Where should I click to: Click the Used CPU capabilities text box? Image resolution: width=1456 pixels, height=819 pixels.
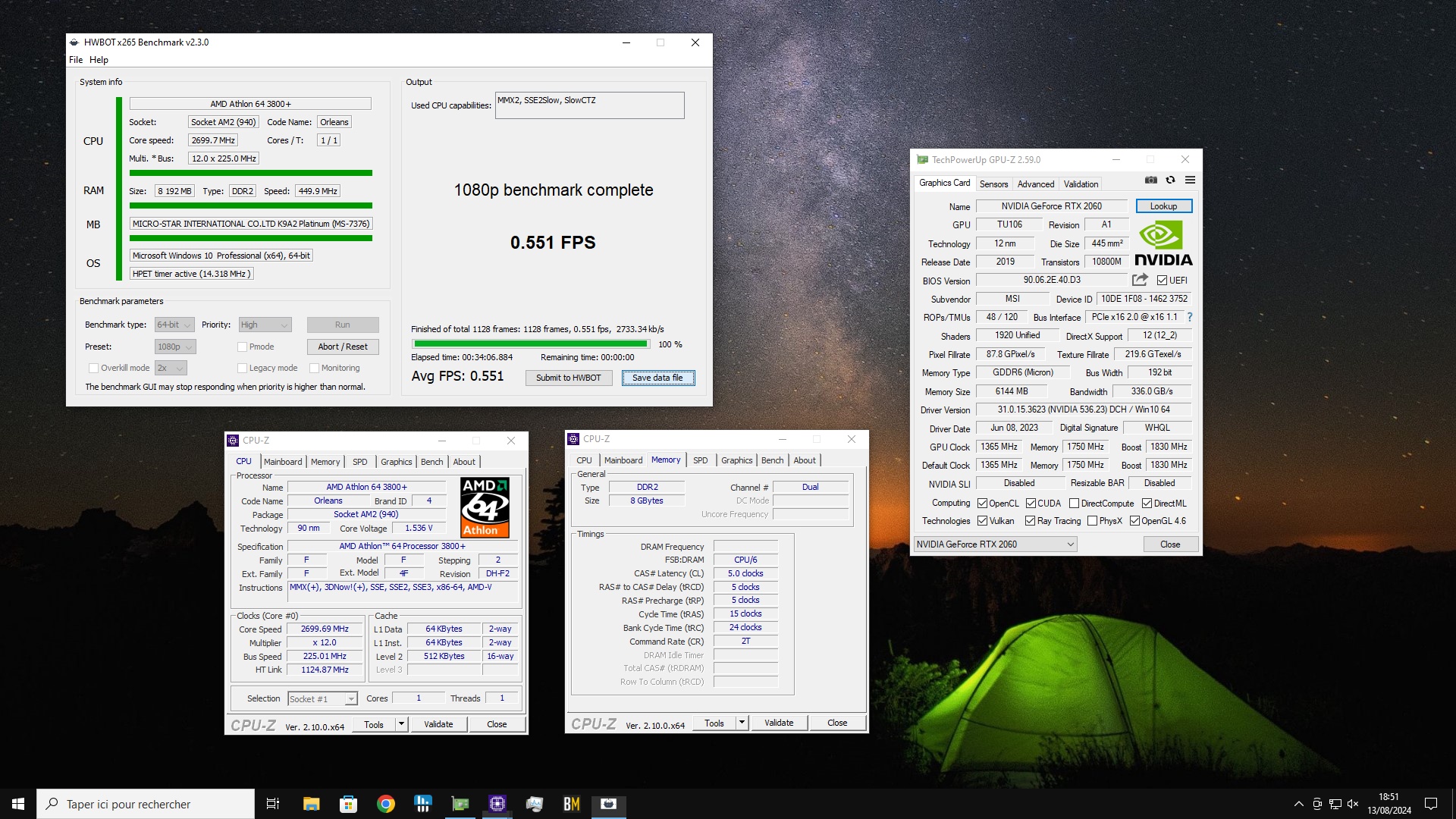click(590, 105)
